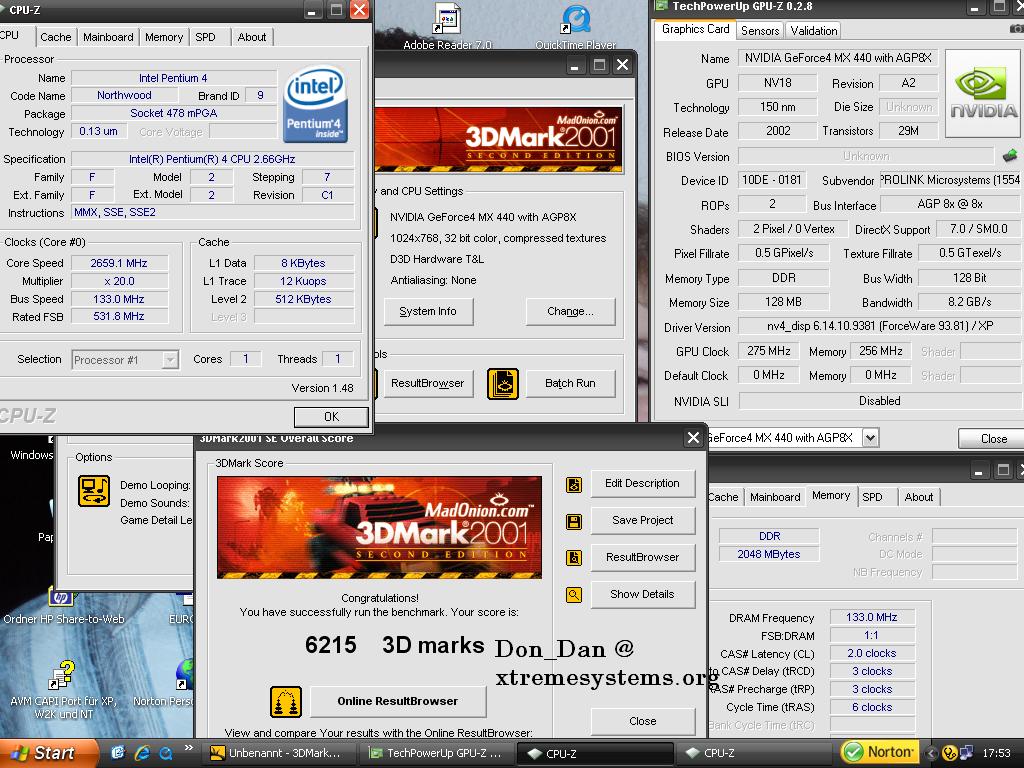The height and width of the screenshot is (768, 1024).
Task: Click the Intel Pentium 4 logo
Action: [x=315, y=104]
